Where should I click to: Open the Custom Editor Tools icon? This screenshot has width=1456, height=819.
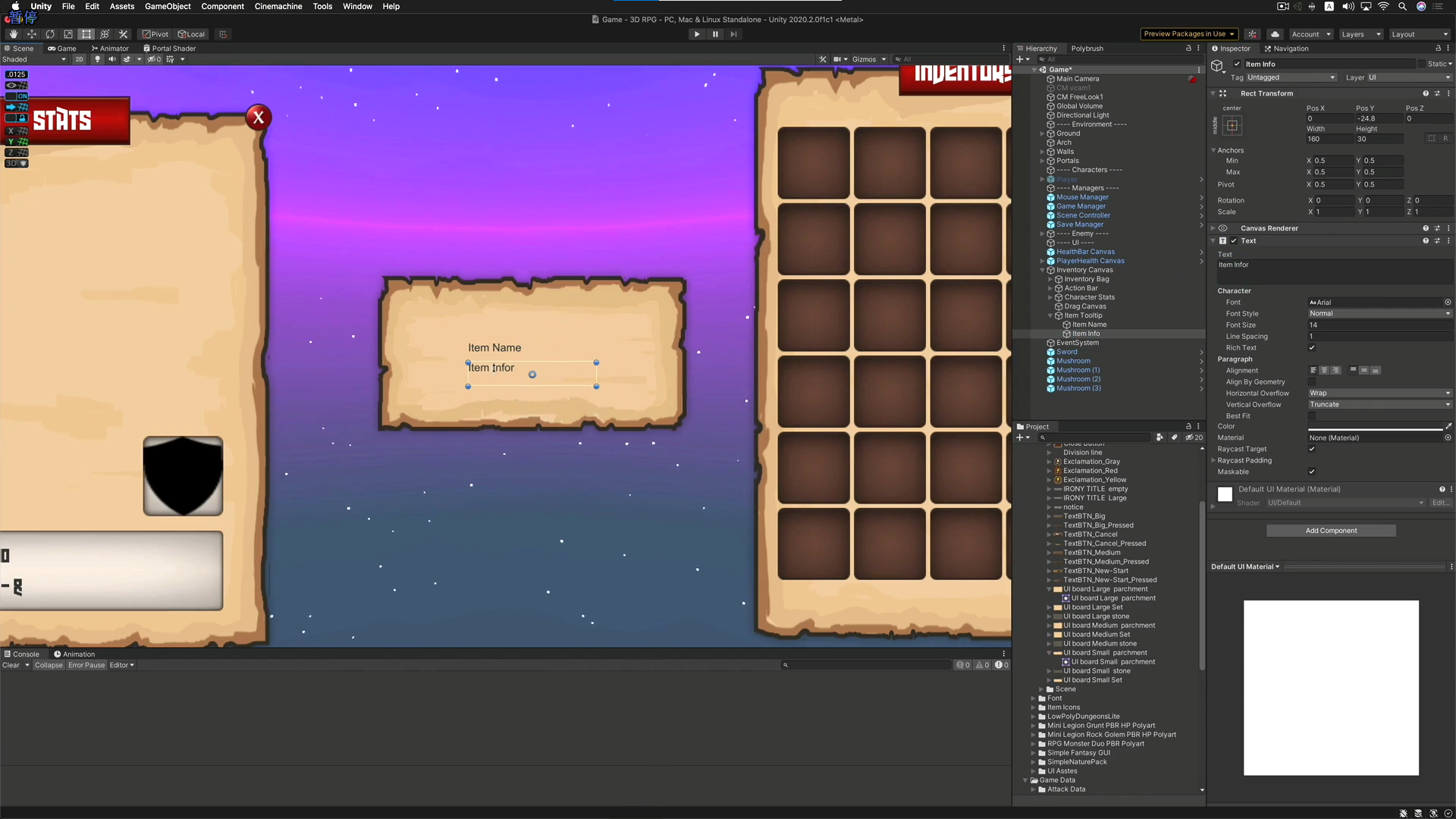click(x=124, y=34)
